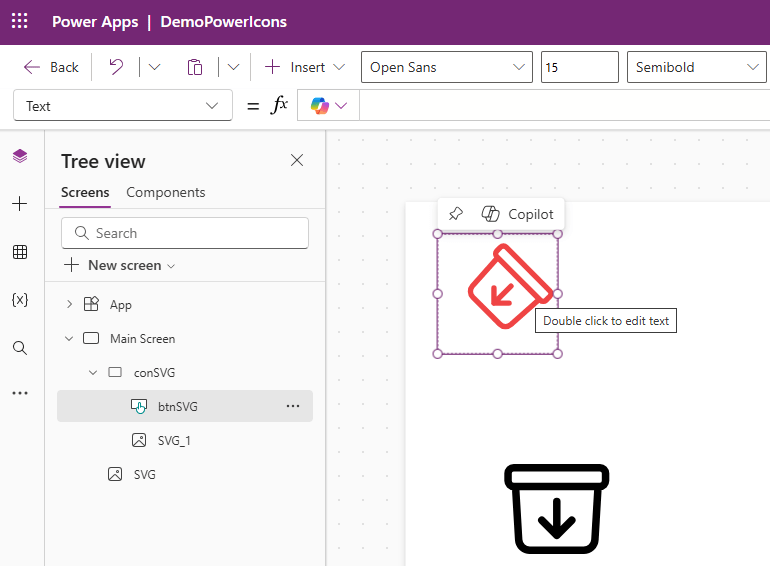Open the Data table icon in sidebar

pyautogui.click(x=20, y=252)
